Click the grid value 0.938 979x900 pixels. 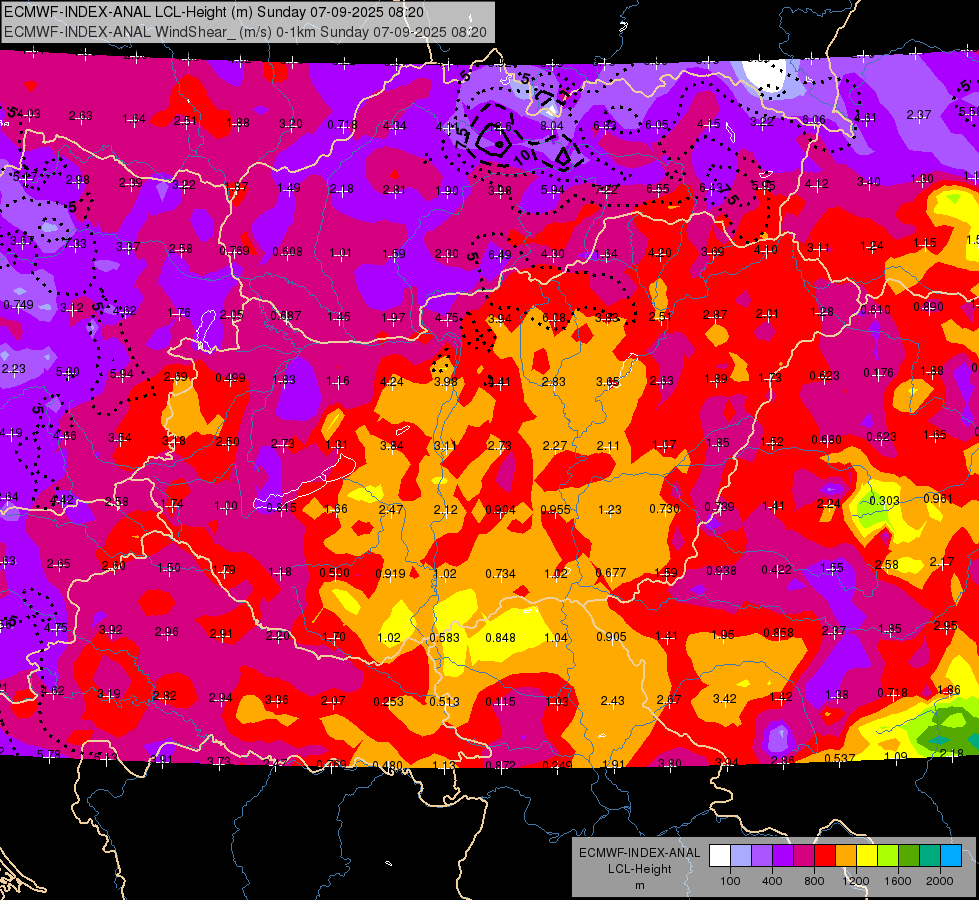tap(721, 571)
